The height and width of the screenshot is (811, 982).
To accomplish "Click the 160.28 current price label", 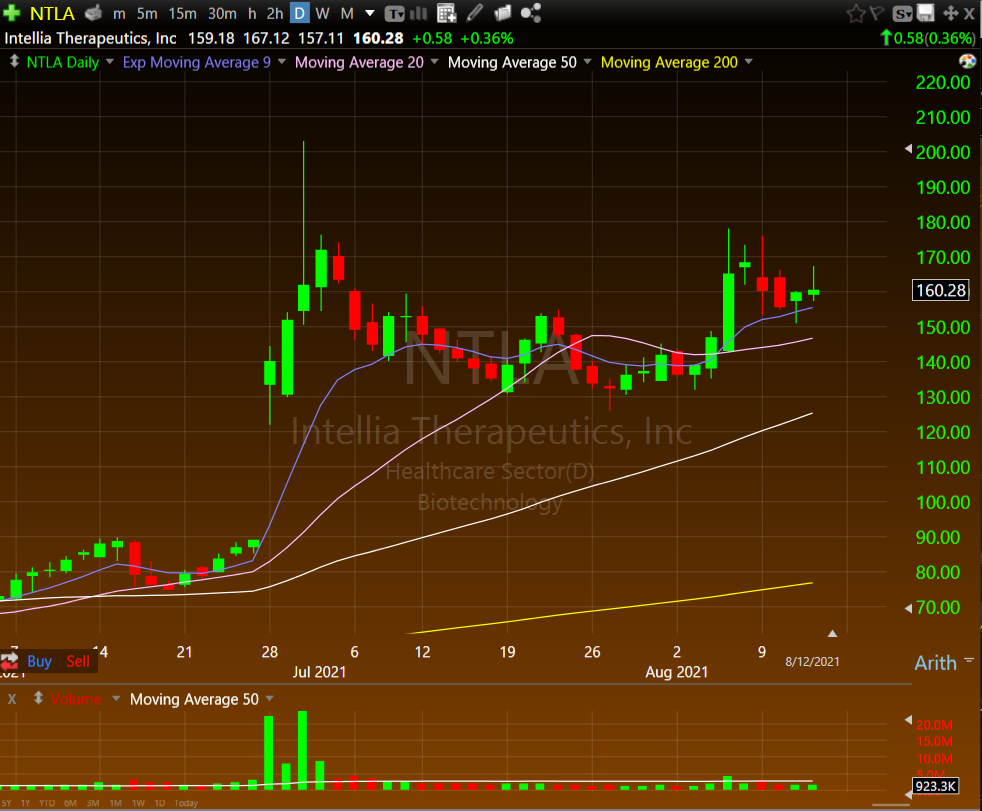I will coord(941,290).
